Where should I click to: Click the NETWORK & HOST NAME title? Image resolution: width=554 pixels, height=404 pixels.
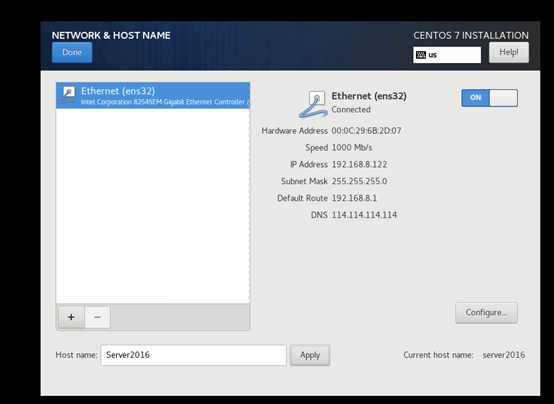pos(111,35)
